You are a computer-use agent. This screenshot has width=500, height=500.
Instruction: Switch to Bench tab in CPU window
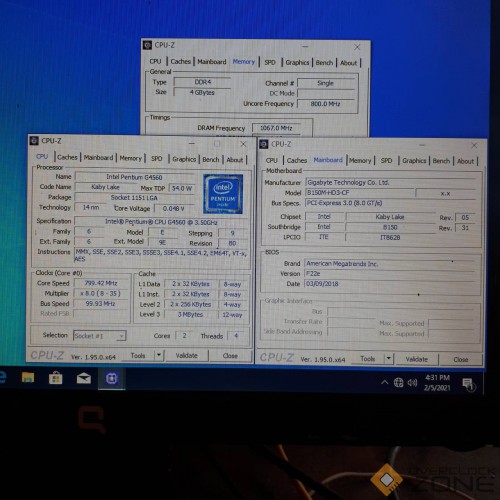(211, 159)
